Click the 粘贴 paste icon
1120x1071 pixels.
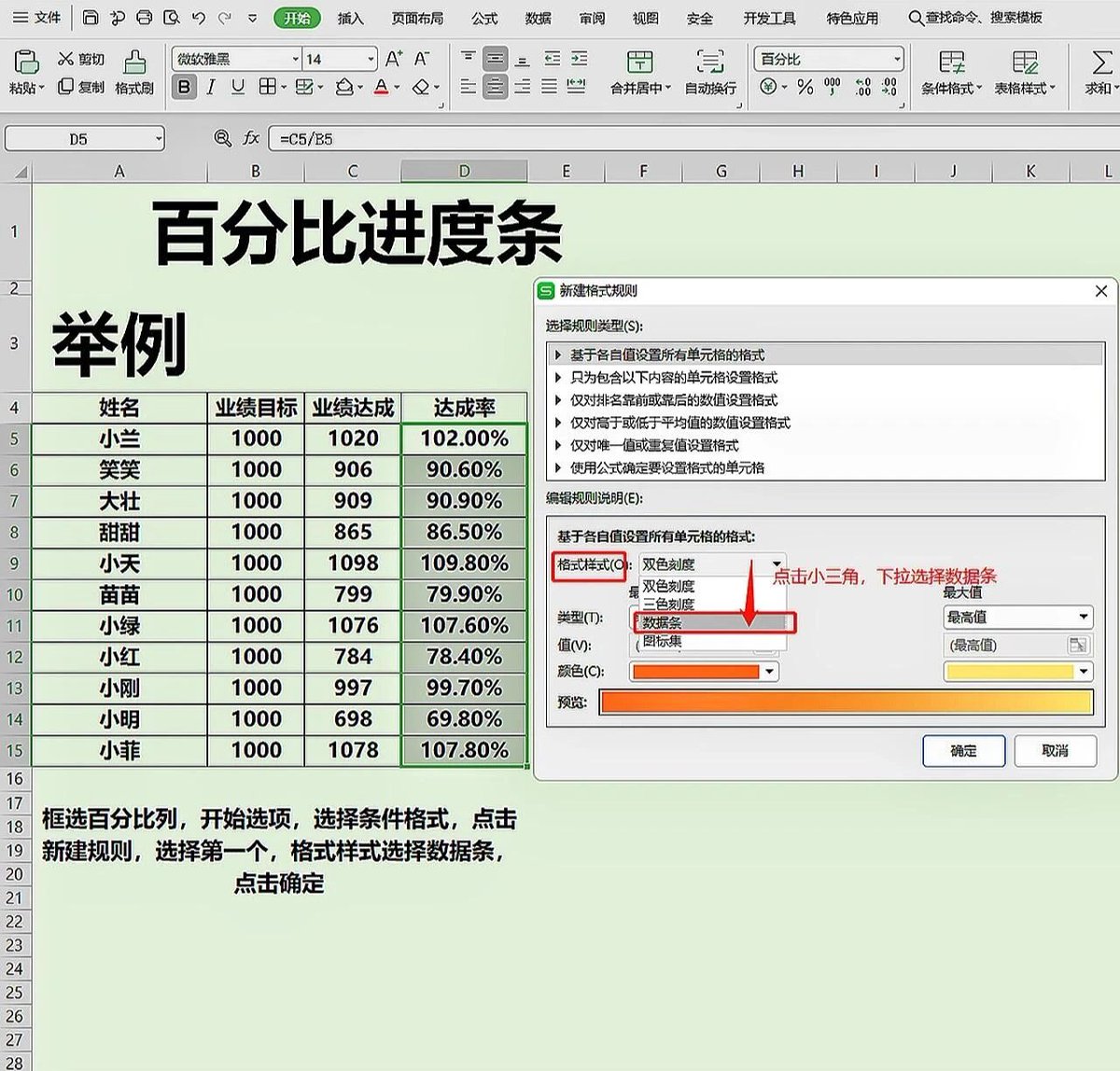26,63
